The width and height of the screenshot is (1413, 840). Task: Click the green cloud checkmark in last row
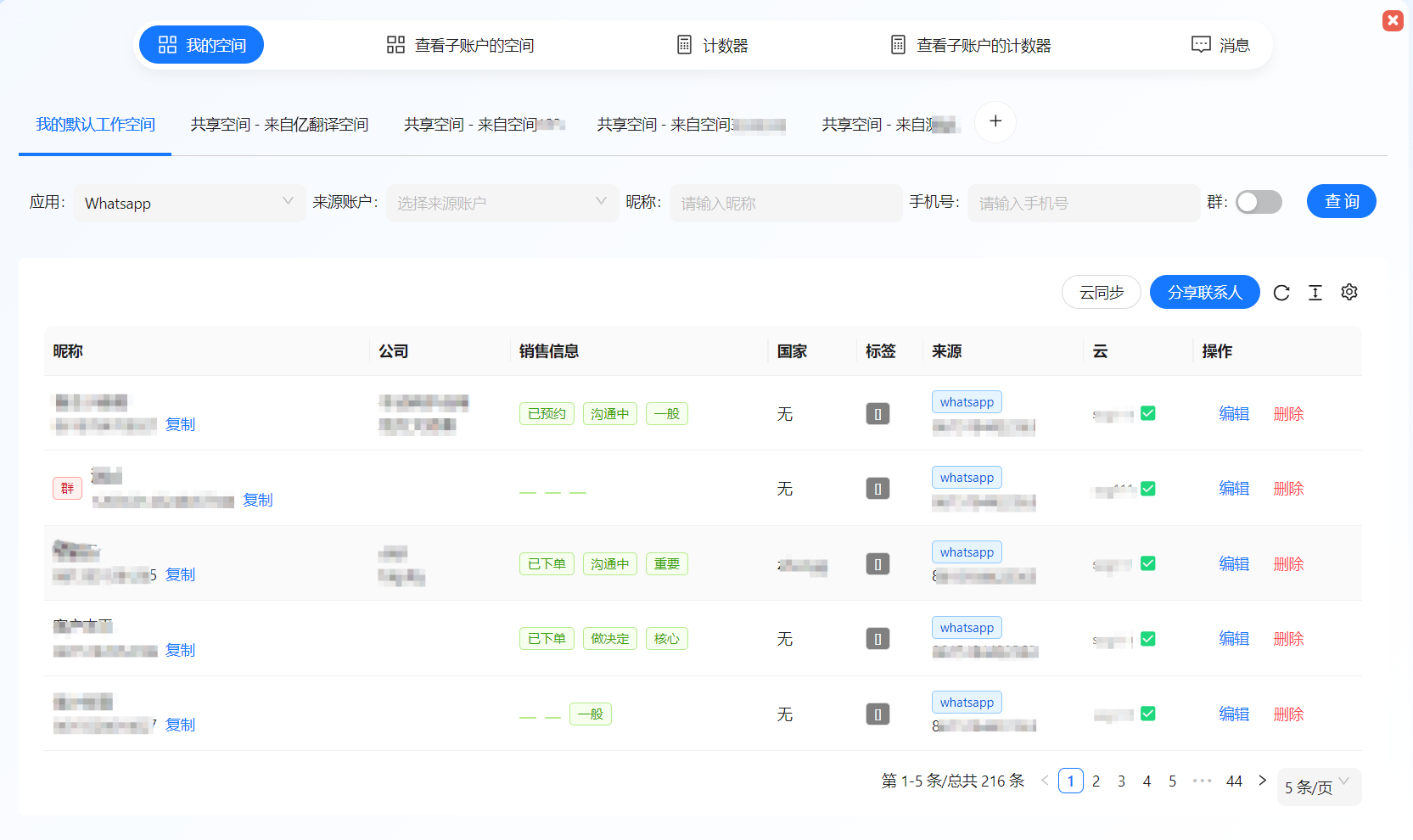point(1147,714)
